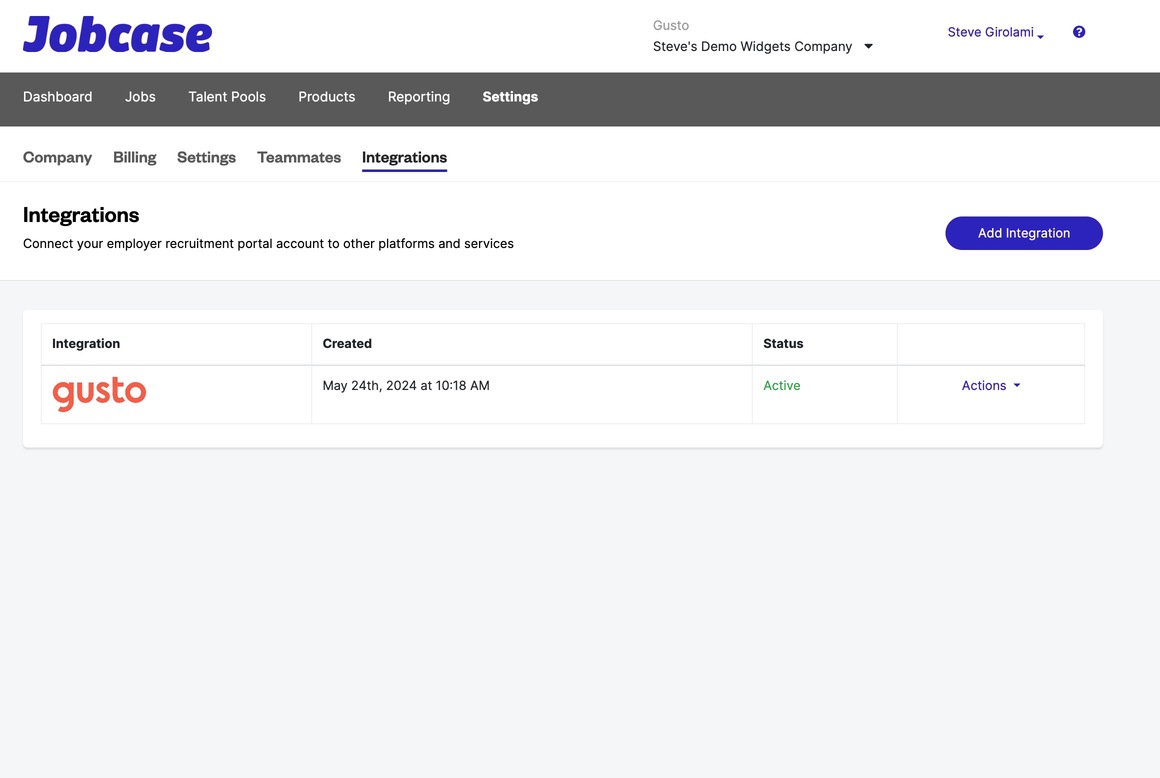This screenshot has width=1160, height=778.
Task: Click the Add Integration button
Action: pyautogui.click(x=1024, y=233)
